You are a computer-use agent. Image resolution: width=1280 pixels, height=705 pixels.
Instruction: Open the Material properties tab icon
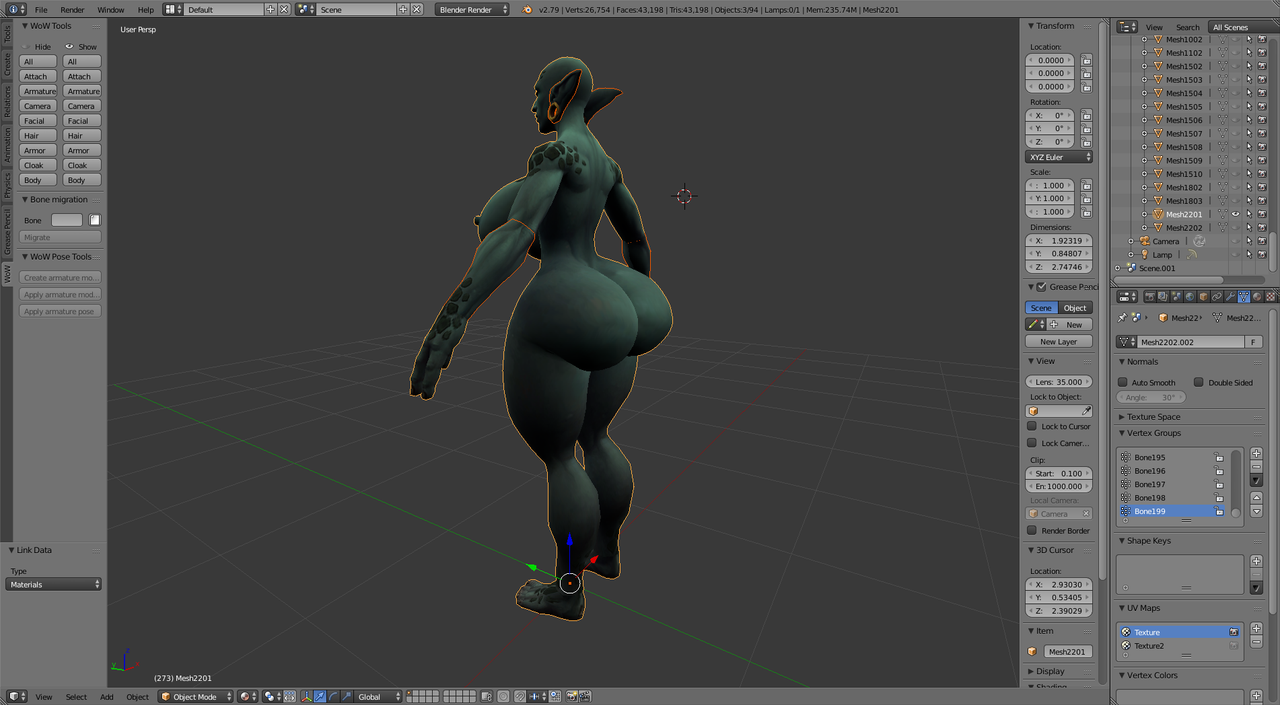1257,297
